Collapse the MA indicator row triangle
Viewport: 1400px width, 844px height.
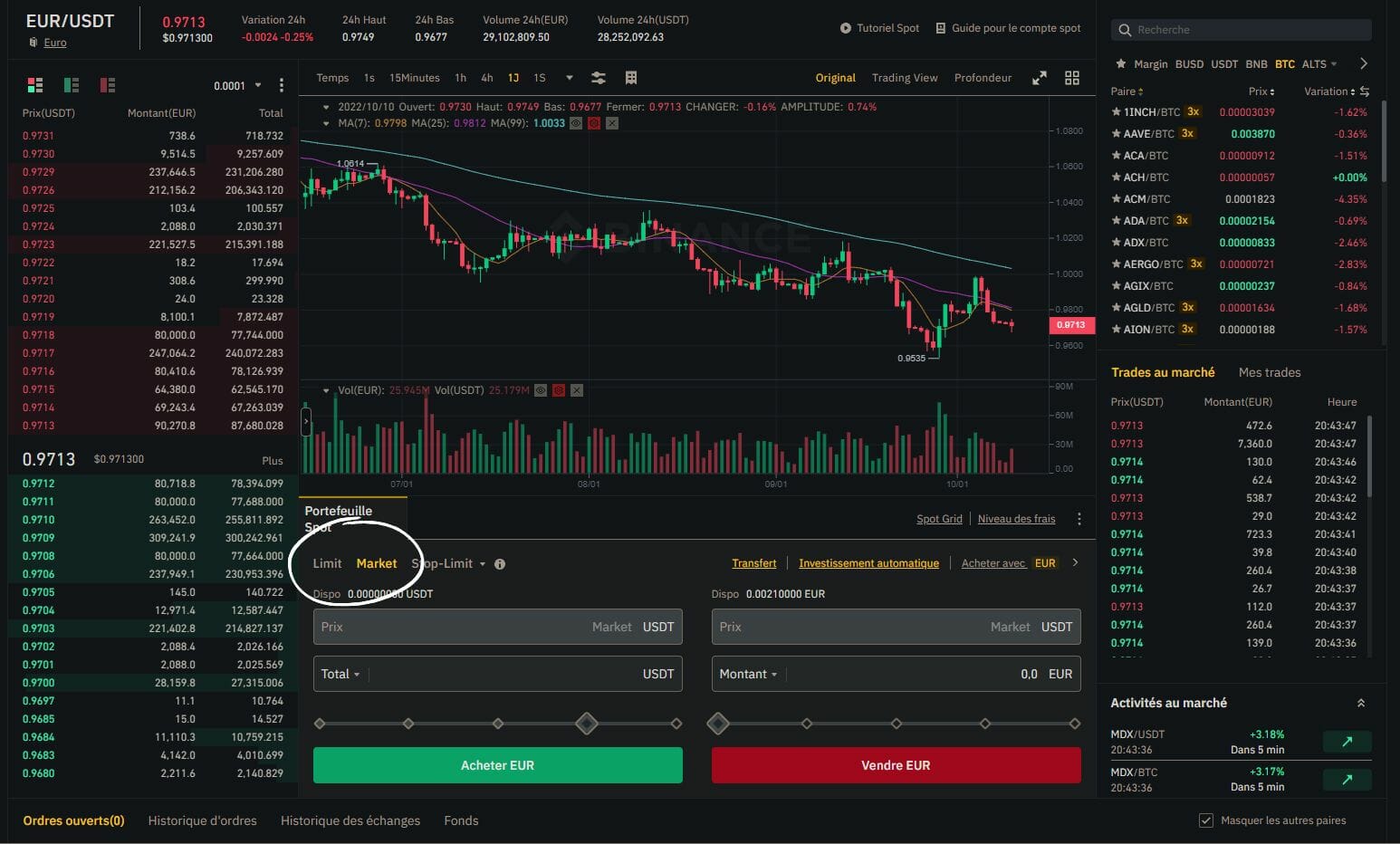tap(326, 122)
